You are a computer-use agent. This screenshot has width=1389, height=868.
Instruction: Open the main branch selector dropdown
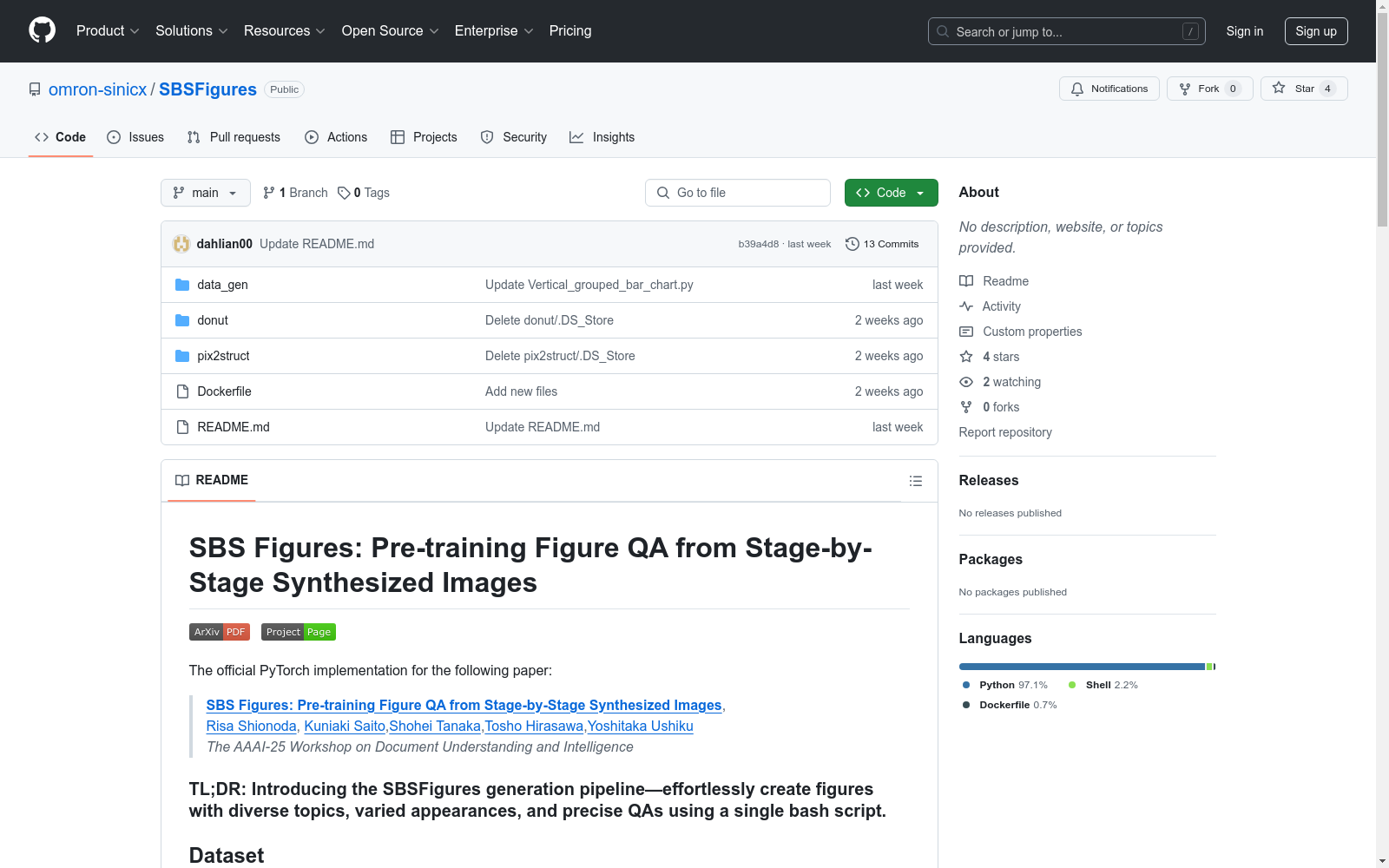[x=206, y=193]
